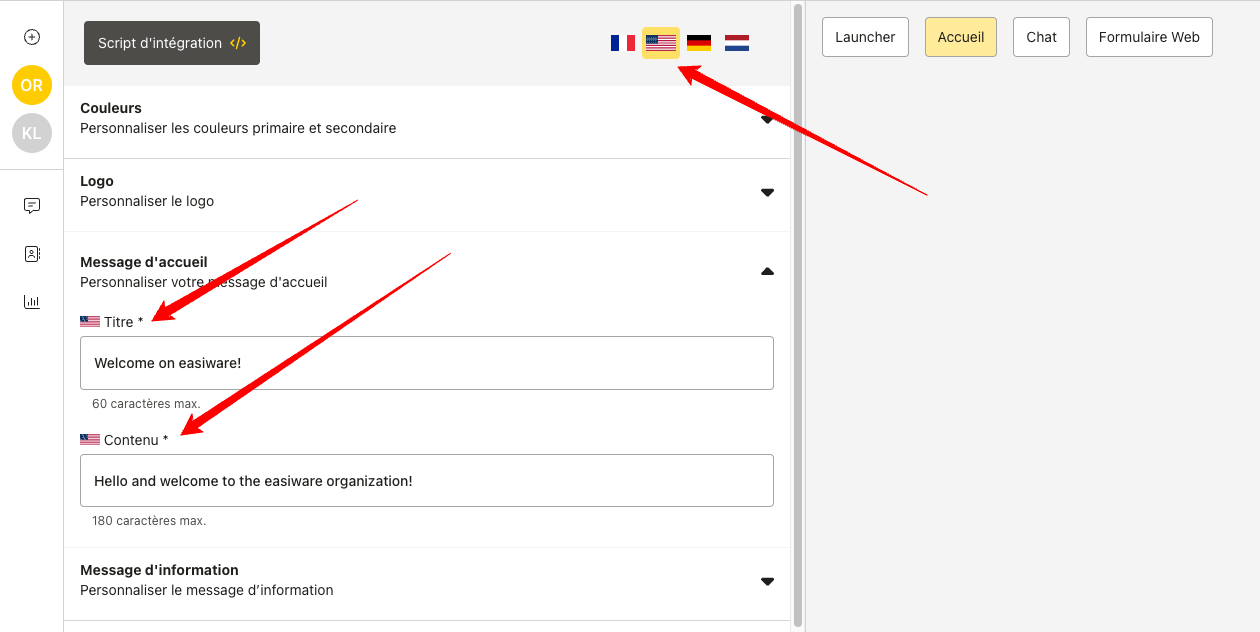Switch to the Launcher preview tab
This screenshot has height=632, width=1260.
click(865, 37)
